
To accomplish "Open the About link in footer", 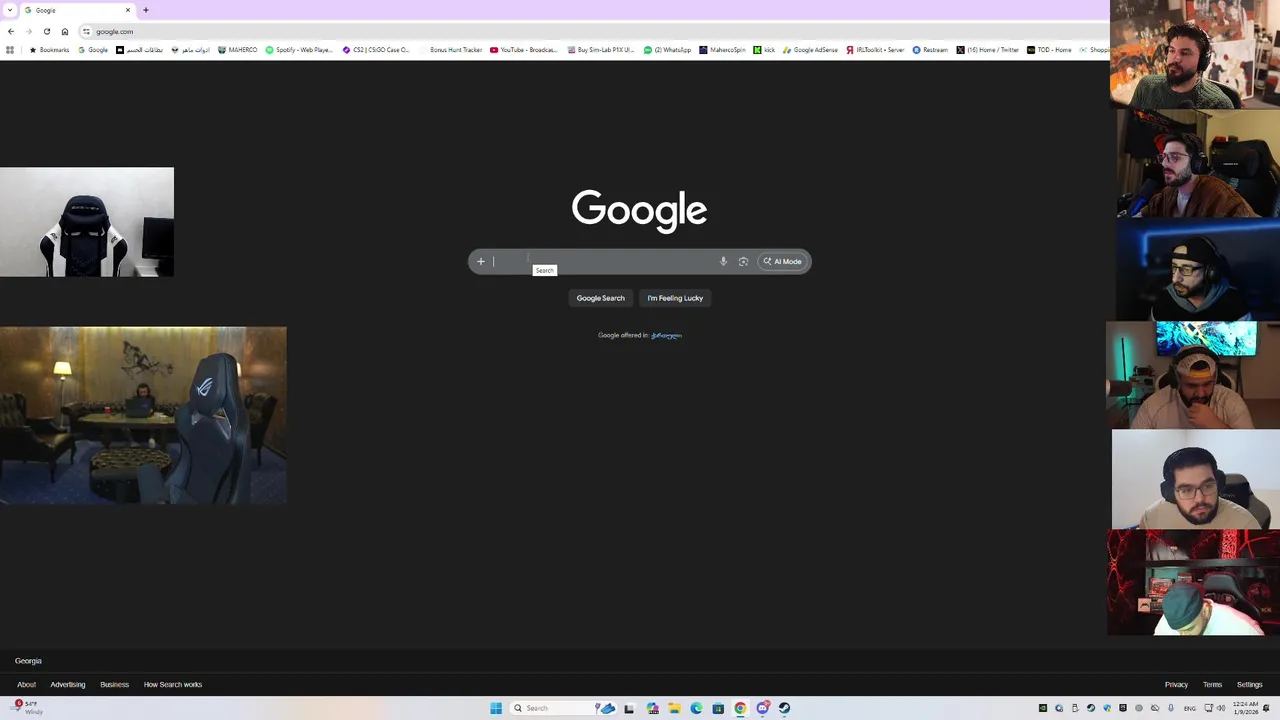I will click(x=26, y=685).
